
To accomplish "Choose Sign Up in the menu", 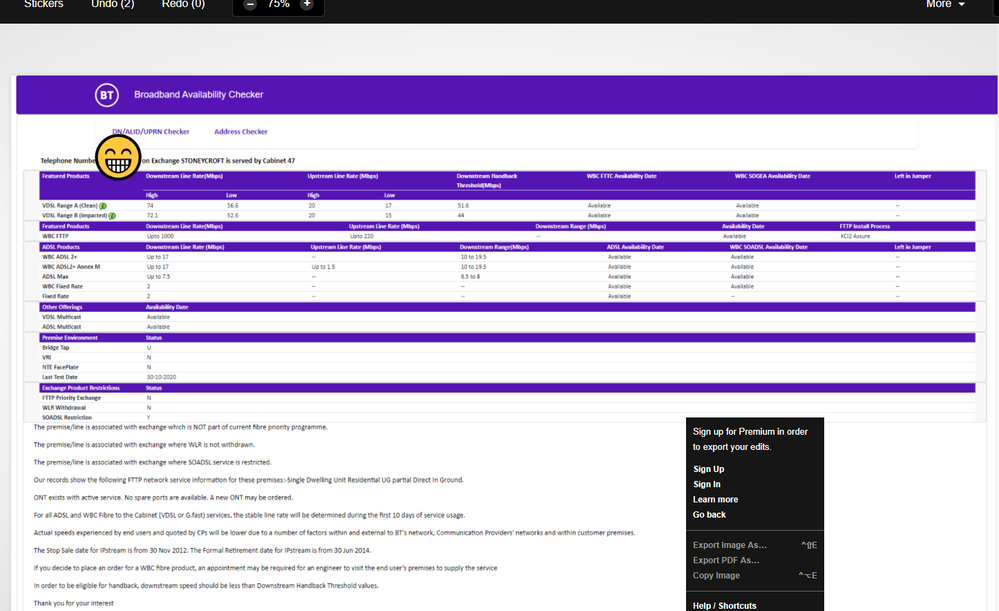I will pos(708,469).
